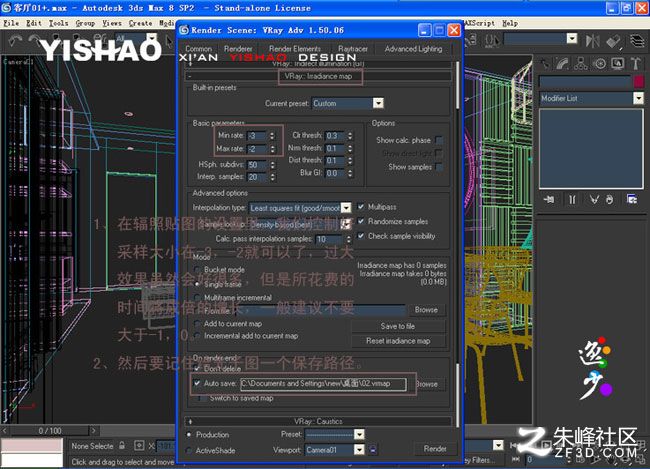Enable Switch to saved map checkbox
Image resolution: width=650 pixels, height=469 pixels.
[x=202, y=398]
